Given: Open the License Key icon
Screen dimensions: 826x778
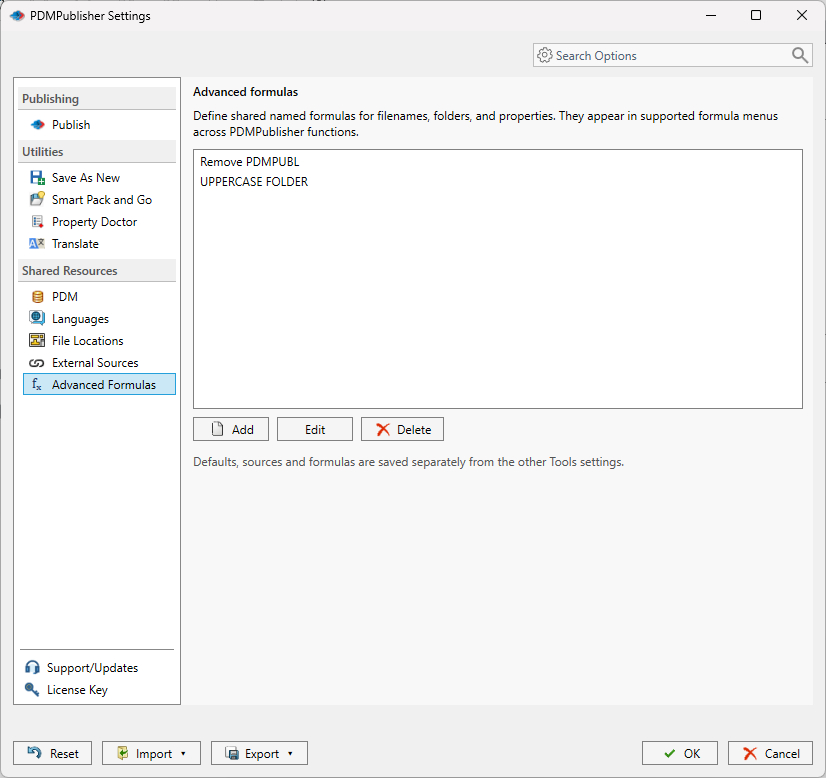Looking at the screenshot, I should click(32, 690).
